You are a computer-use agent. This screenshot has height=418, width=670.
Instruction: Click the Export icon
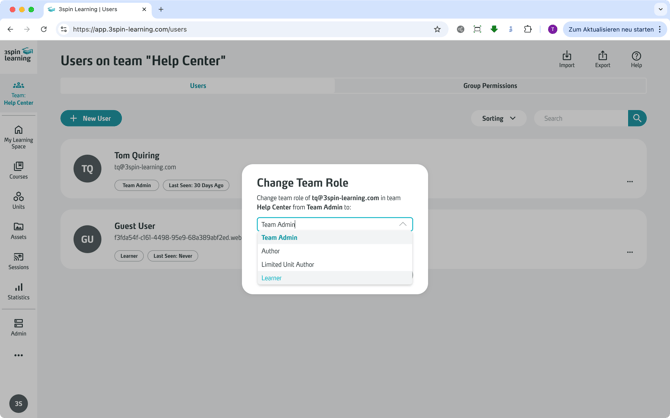coord(602,59)
